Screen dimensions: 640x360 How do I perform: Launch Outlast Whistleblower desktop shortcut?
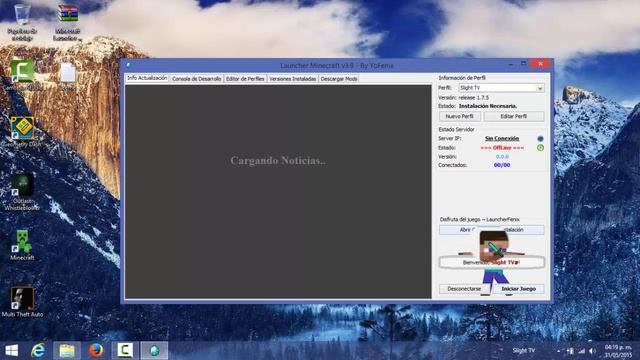(22, 191)
